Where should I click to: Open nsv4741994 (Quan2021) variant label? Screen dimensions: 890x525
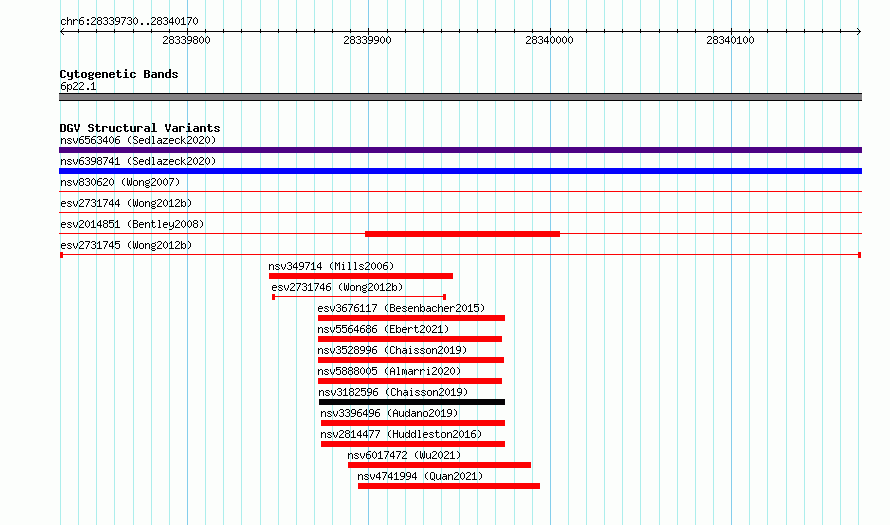tap(420, 476)
